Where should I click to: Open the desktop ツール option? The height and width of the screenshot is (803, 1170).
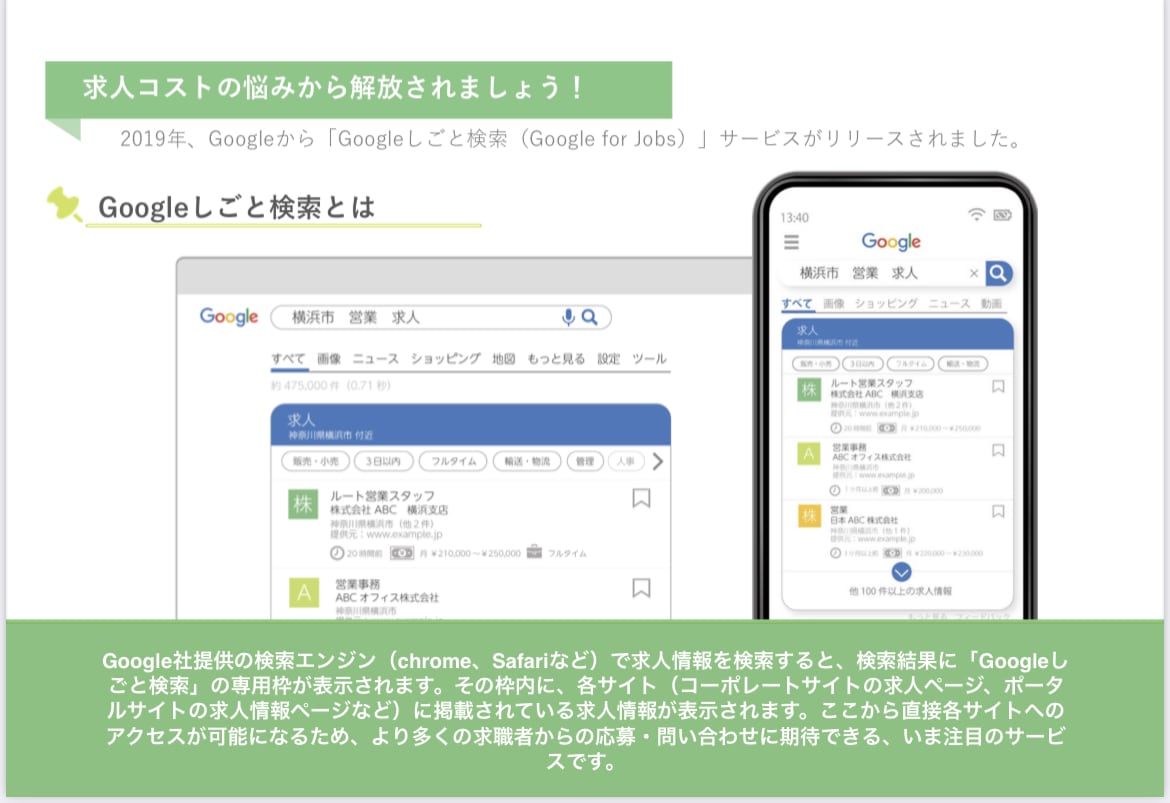[x=649, y=359]
